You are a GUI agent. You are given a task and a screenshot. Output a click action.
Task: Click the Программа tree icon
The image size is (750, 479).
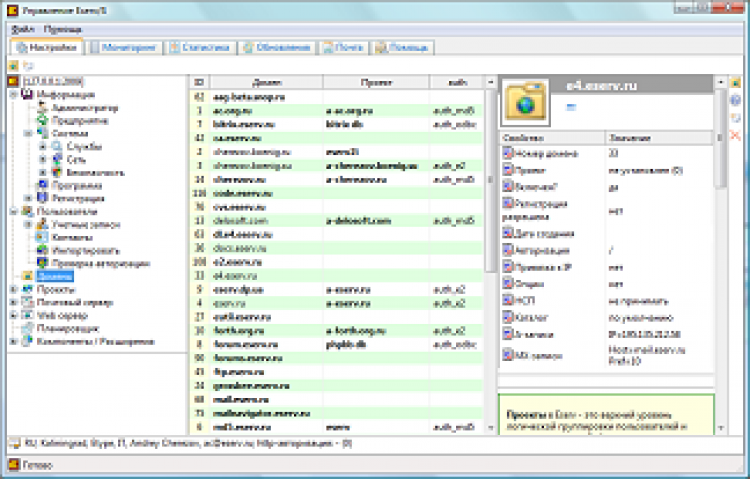(43, 185)
